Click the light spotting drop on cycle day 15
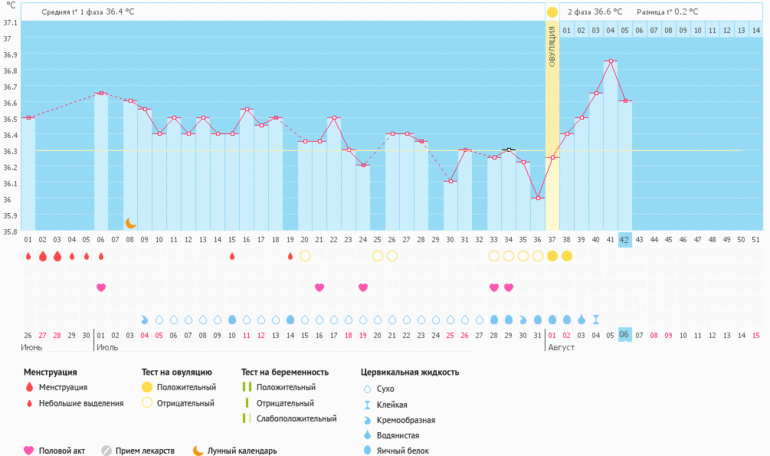 pyautogui.click(x=232, y=257)
